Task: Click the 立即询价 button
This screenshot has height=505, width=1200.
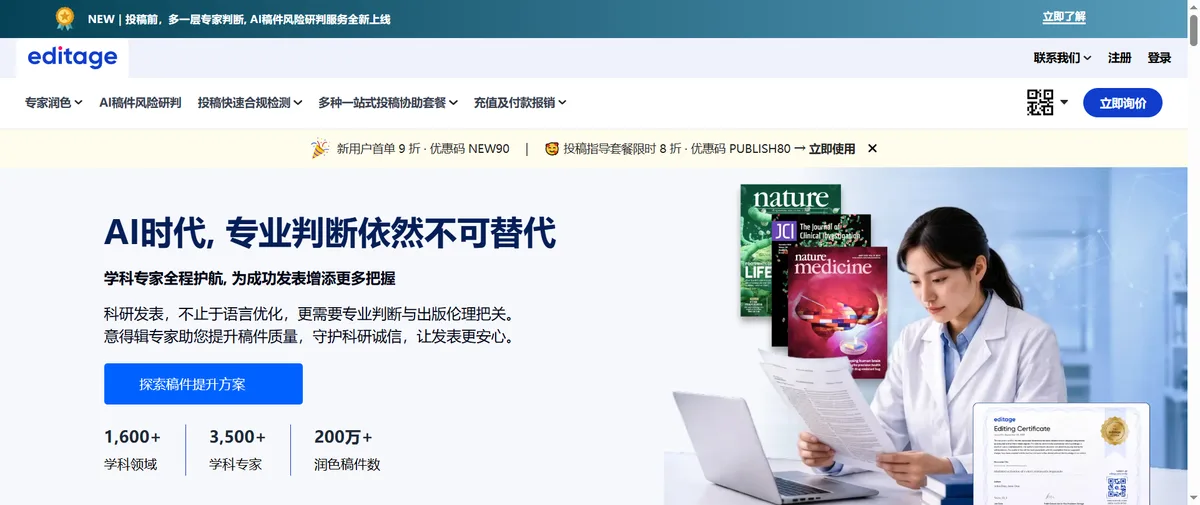Action: click(x=1123, y=102)
